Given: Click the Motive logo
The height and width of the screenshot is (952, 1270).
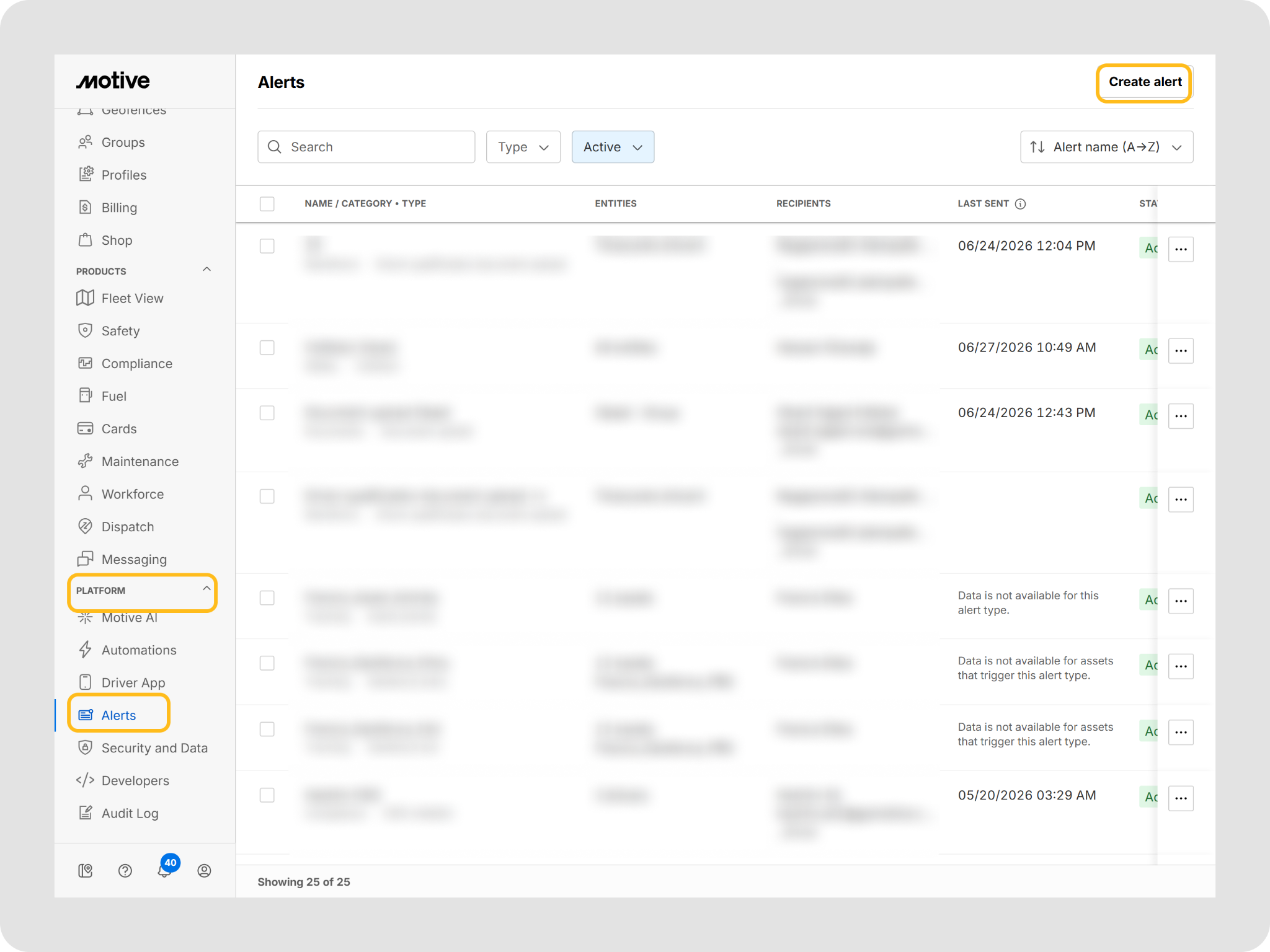Looking at the screenshot, I should [113, 81].
